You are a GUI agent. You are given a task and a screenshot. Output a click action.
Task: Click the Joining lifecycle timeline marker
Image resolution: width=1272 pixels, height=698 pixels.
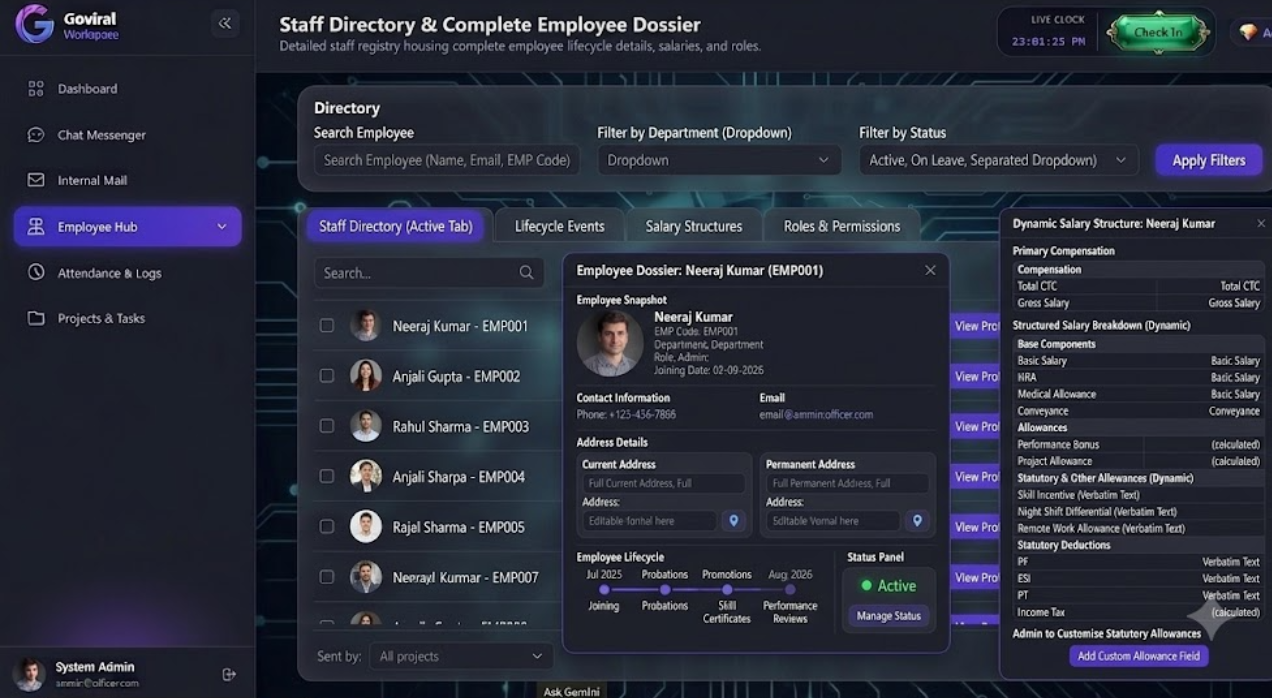click(603, 590)
